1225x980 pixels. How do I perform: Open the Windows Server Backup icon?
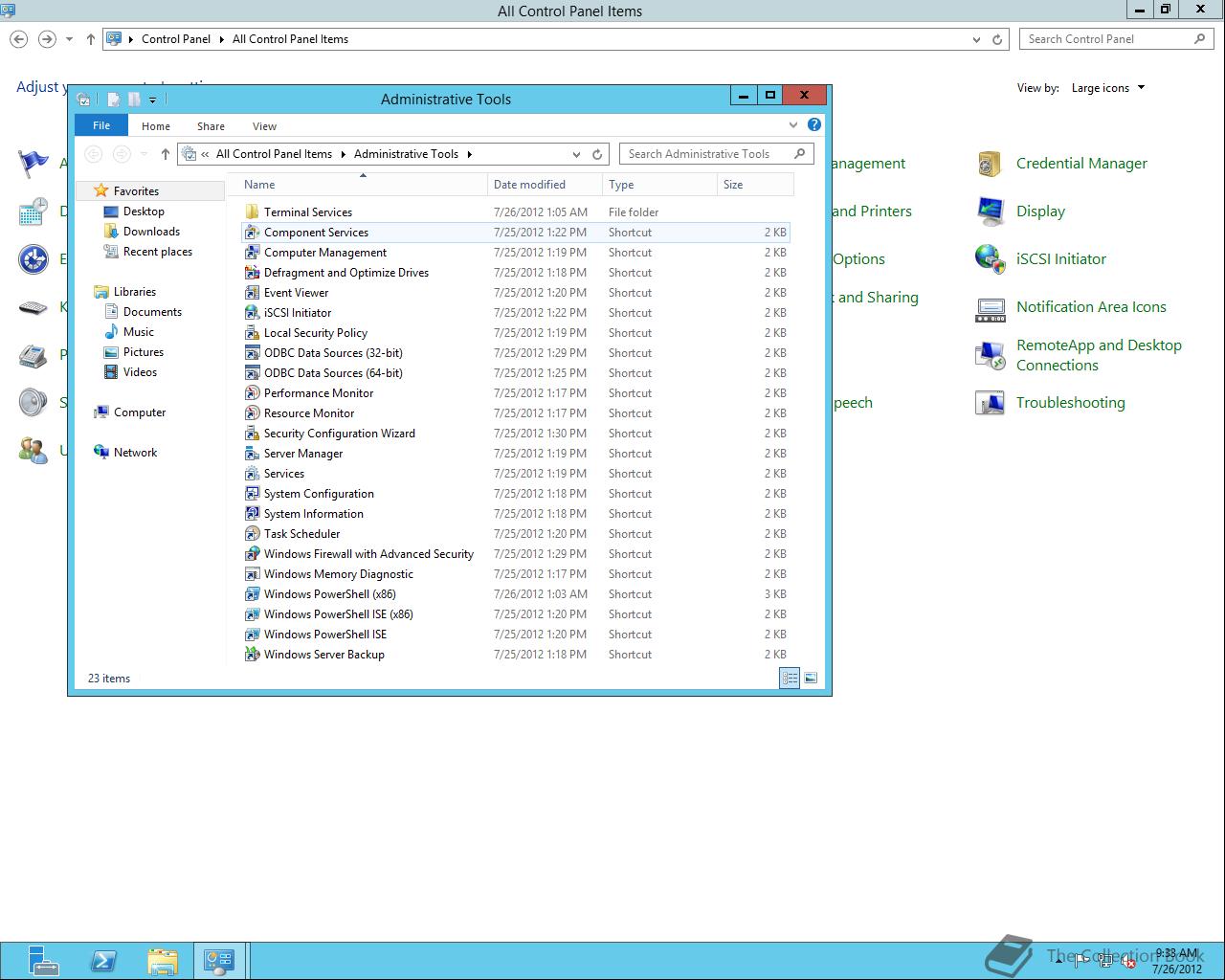point(252,655)
